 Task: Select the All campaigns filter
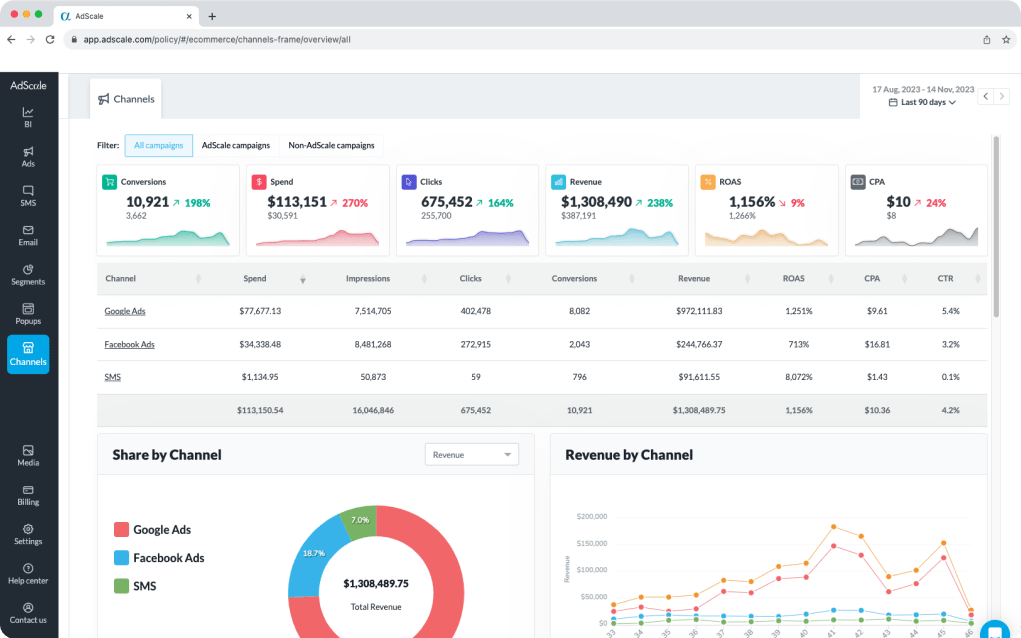159,145
